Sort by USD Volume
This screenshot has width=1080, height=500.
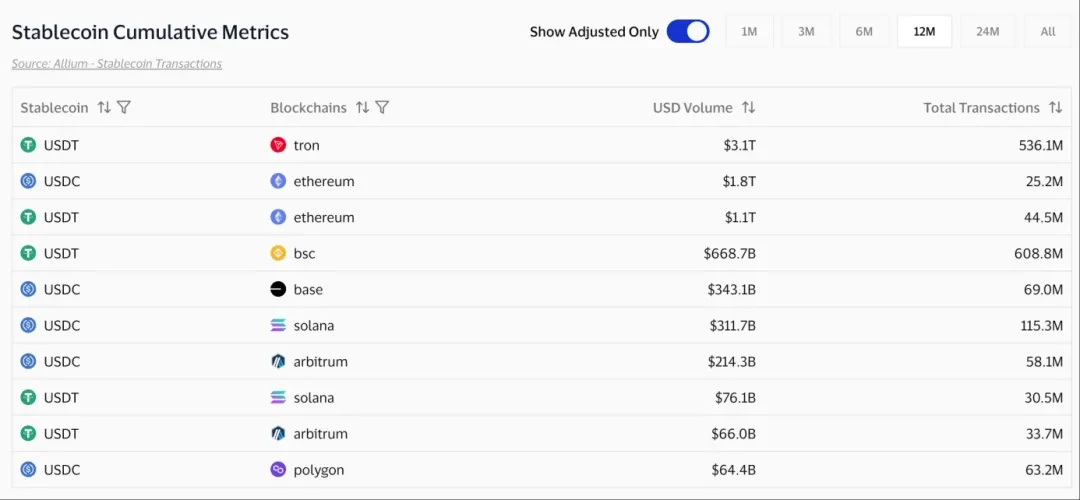(748, 108)
